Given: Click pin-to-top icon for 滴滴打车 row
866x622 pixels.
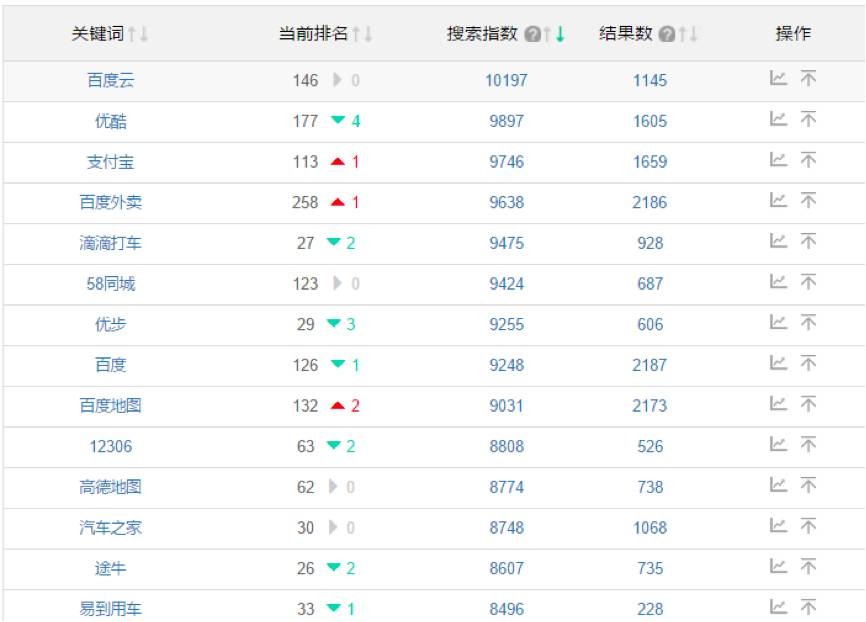Looking at the screenshot, I should click(x=808, y=241).
